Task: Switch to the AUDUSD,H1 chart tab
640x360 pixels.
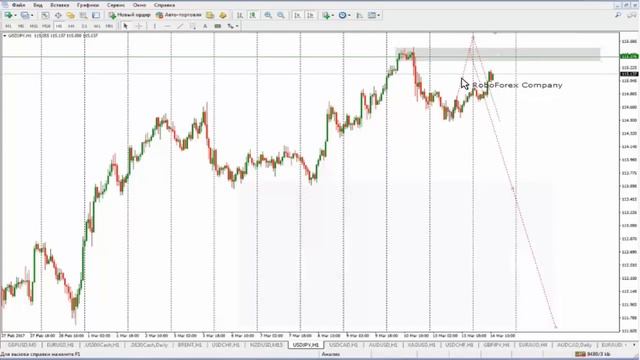Action: click(383, 345)
